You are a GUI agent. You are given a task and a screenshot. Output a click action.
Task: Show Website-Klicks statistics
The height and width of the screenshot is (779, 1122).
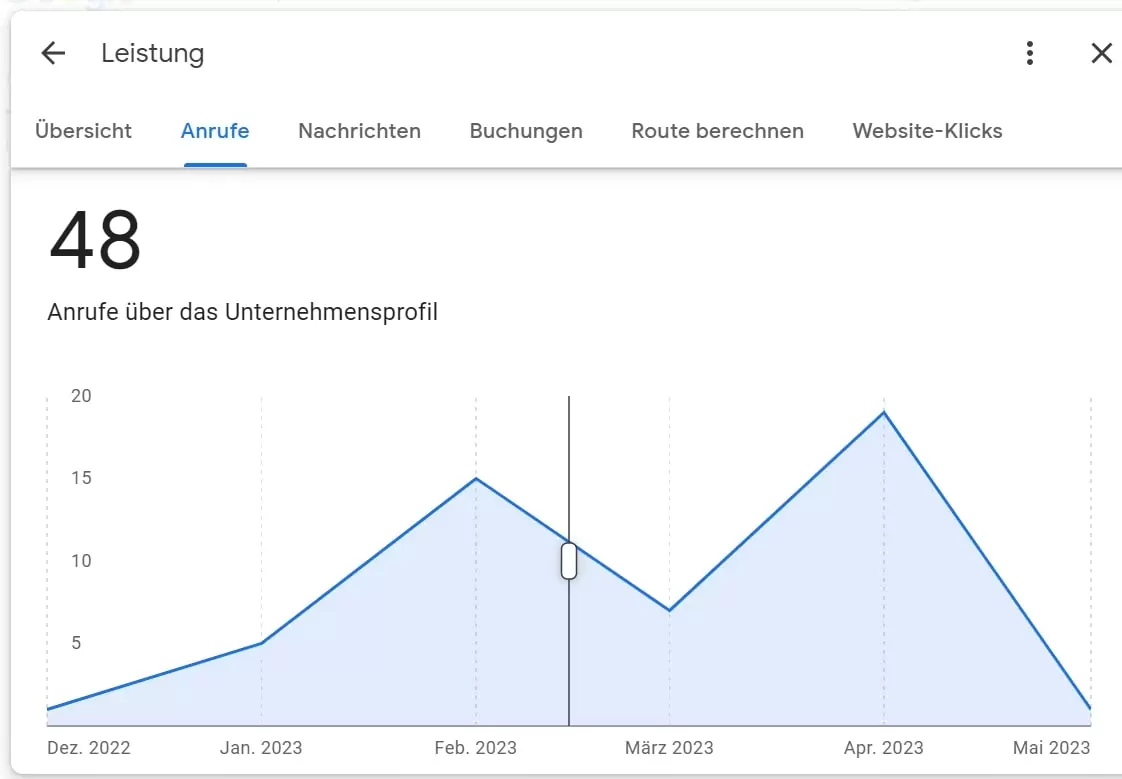[926, 130]
